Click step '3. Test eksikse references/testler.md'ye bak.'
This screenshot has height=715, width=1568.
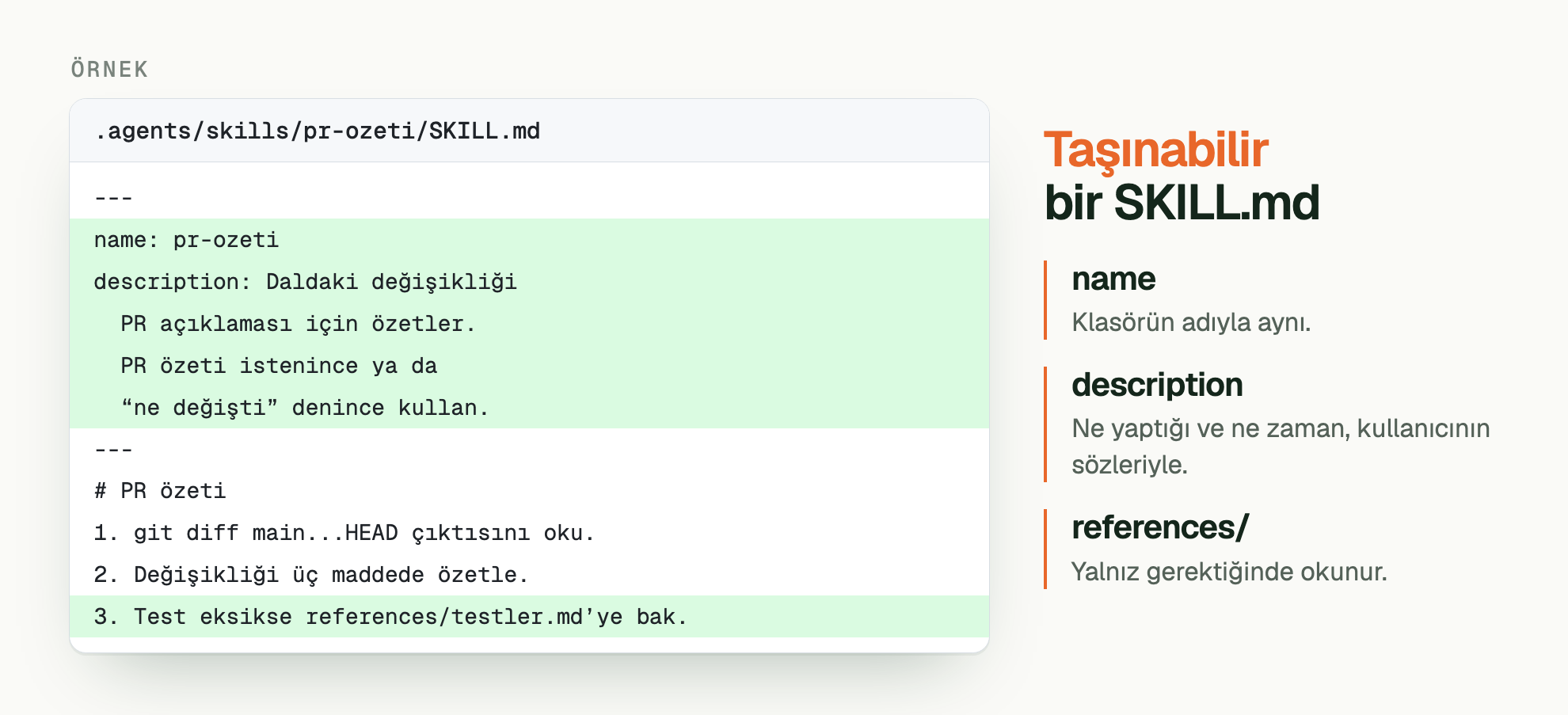click(390, 617)
